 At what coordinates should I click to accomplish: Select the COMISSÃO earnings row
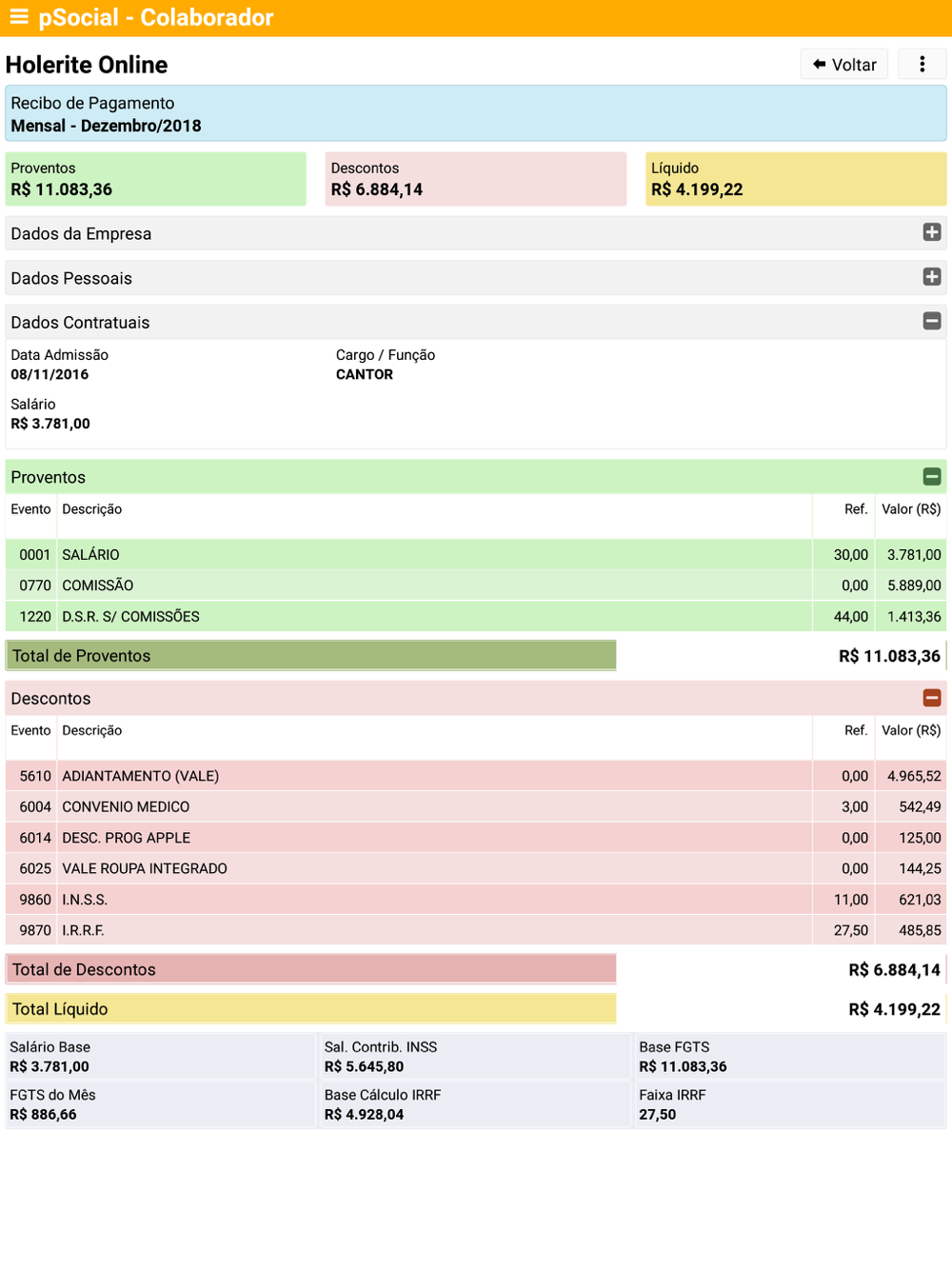point(476,585)
